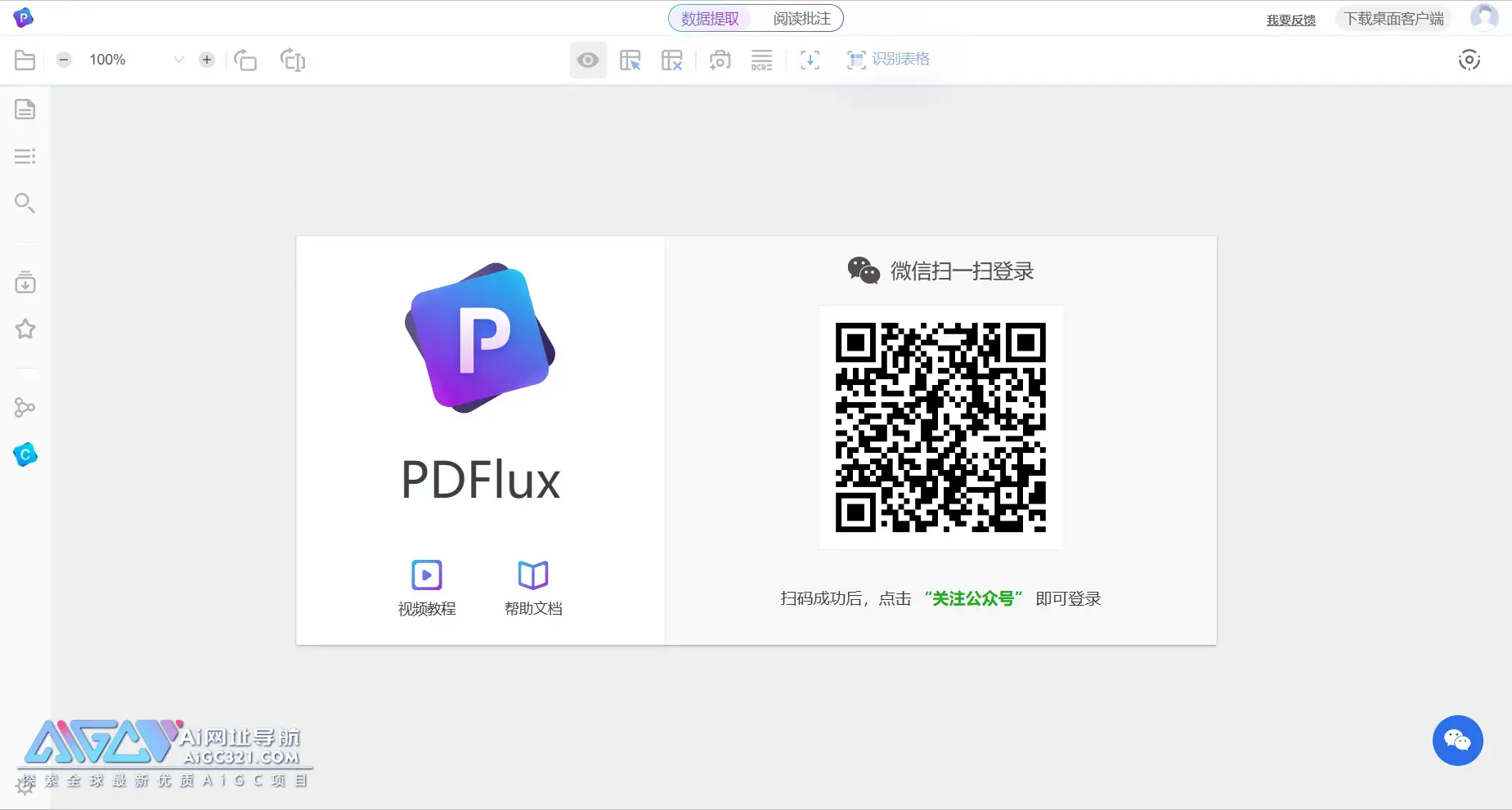
Task: Open the download box sidebar icon
Action: click(25, 282)
